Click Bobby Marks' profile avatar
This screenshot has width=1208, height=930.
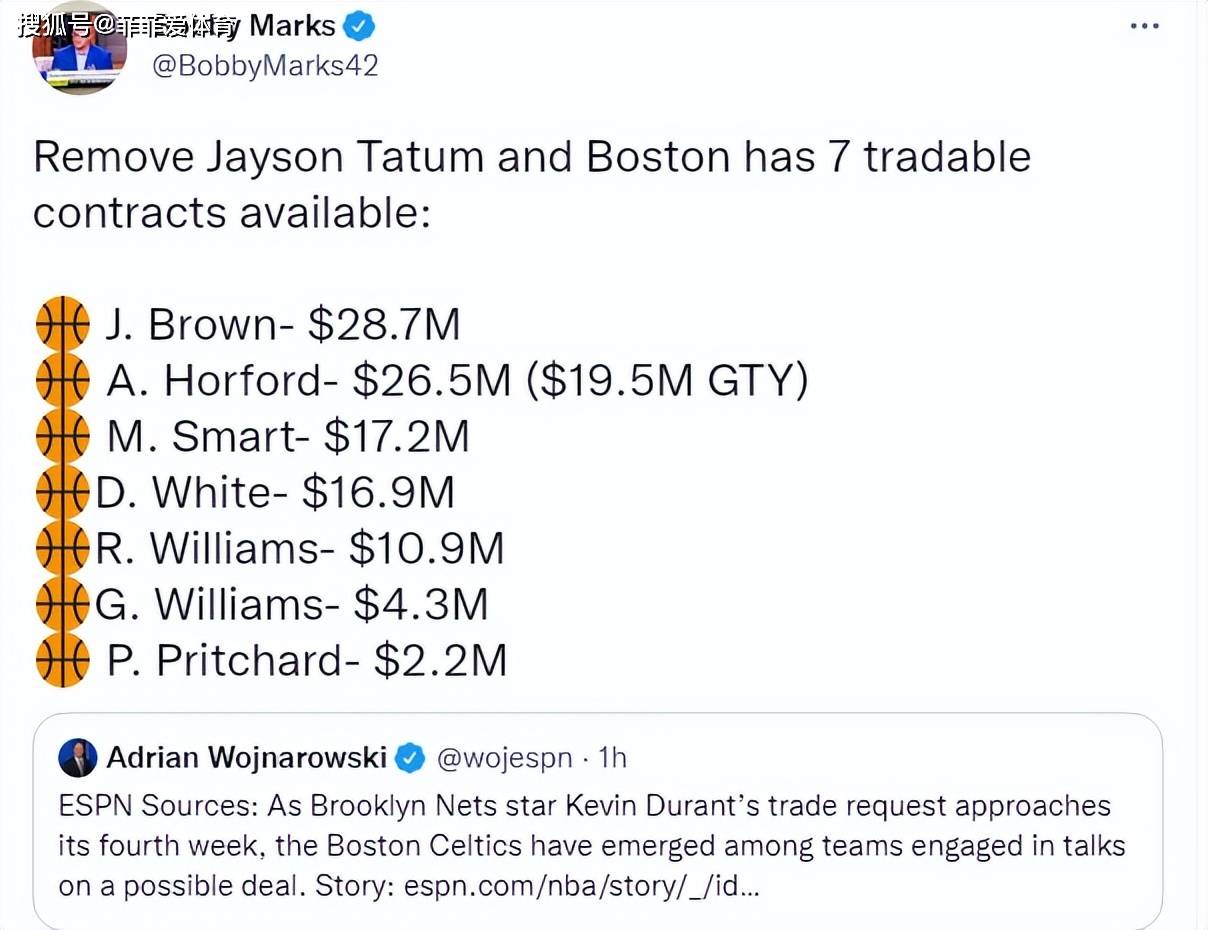80,48
